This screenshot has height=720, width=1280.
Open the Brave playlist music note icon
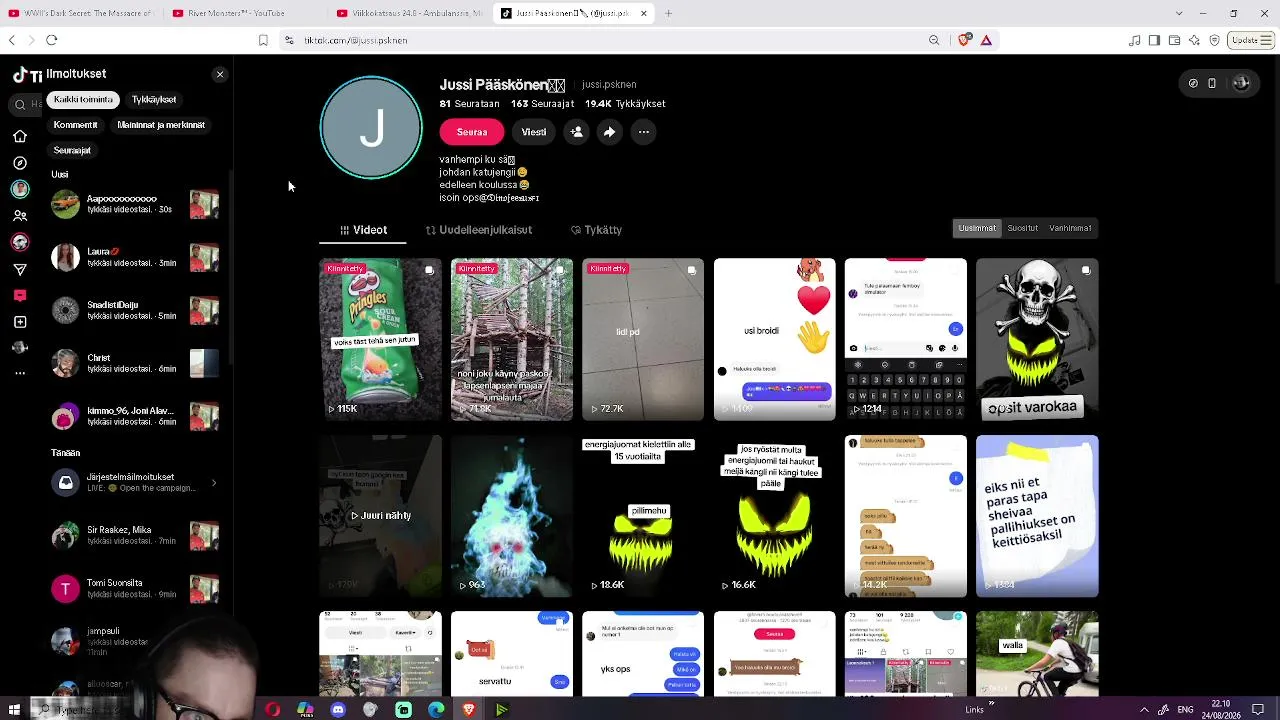1134,40
